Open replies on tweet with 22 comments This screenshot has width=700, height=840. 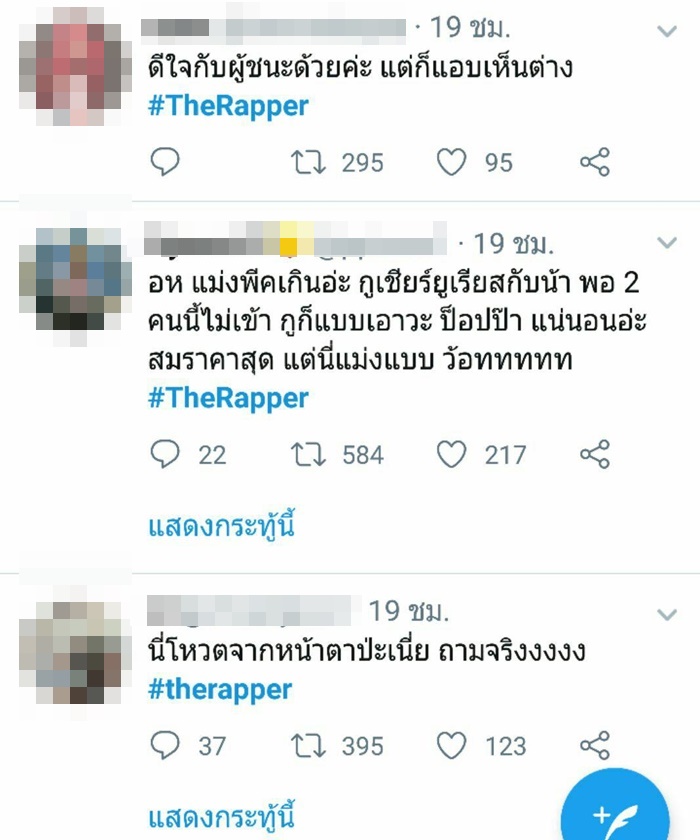point(164,454)
